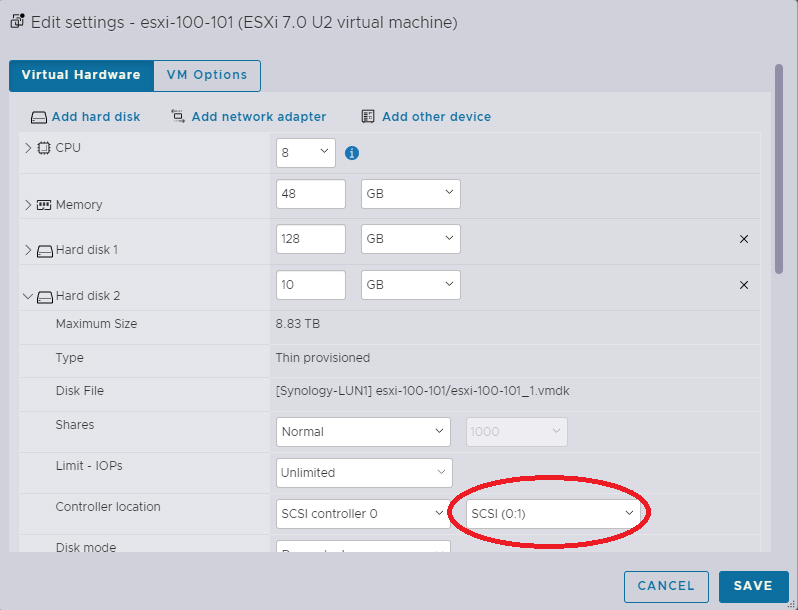Open the SCSI (0:1) location dropdown

(x=553, y=514)
